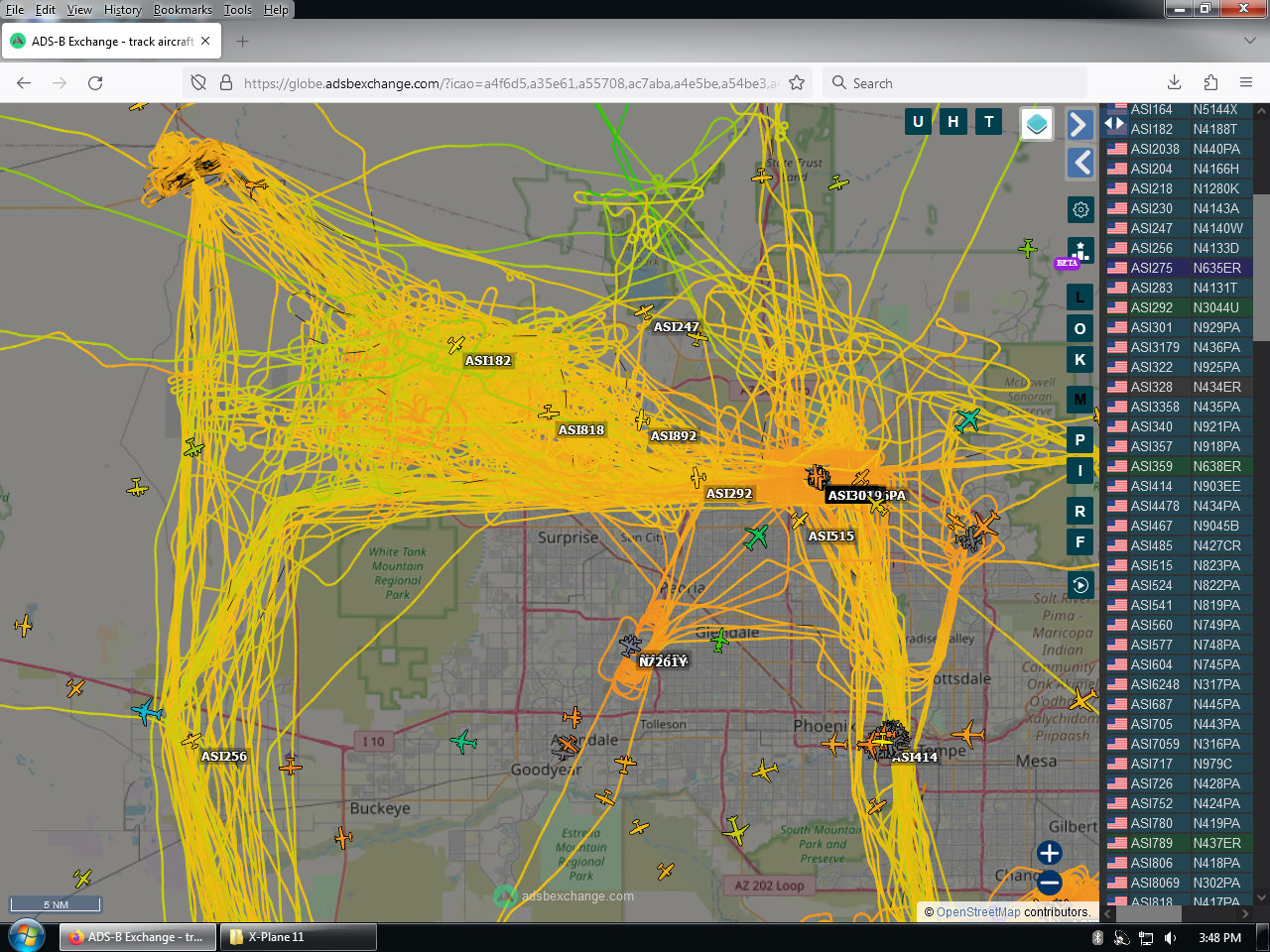The width and height of the screenshot is (1270, 952).
Task: Open the History menu
Action: (x=123, y=10)
